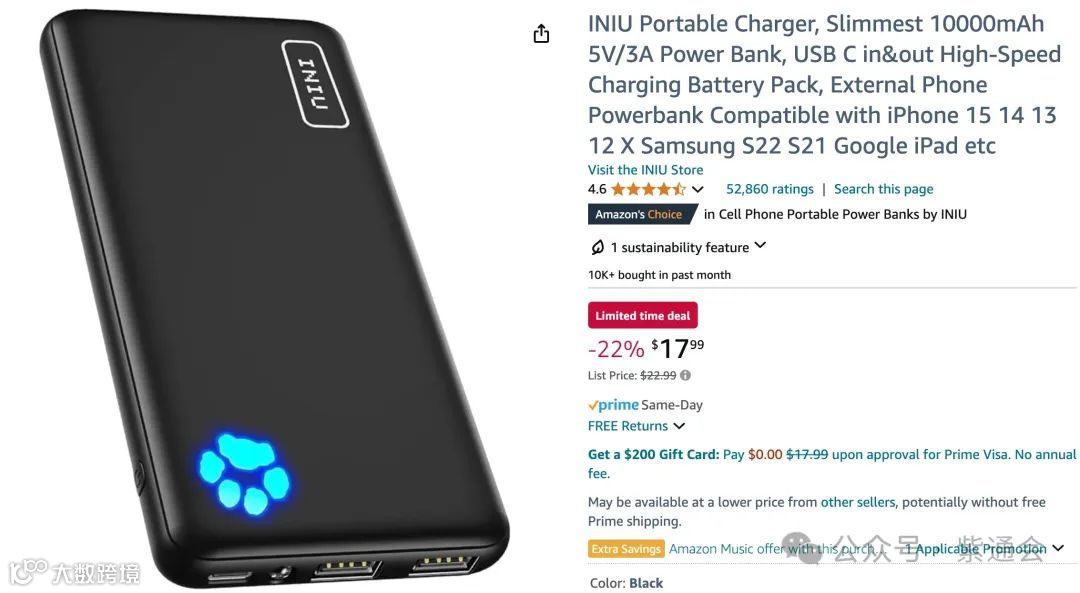This screenshot has width=1080, height=593.
Task: Expand the FREE Returns chevron
Action: (x=679, y=426)
